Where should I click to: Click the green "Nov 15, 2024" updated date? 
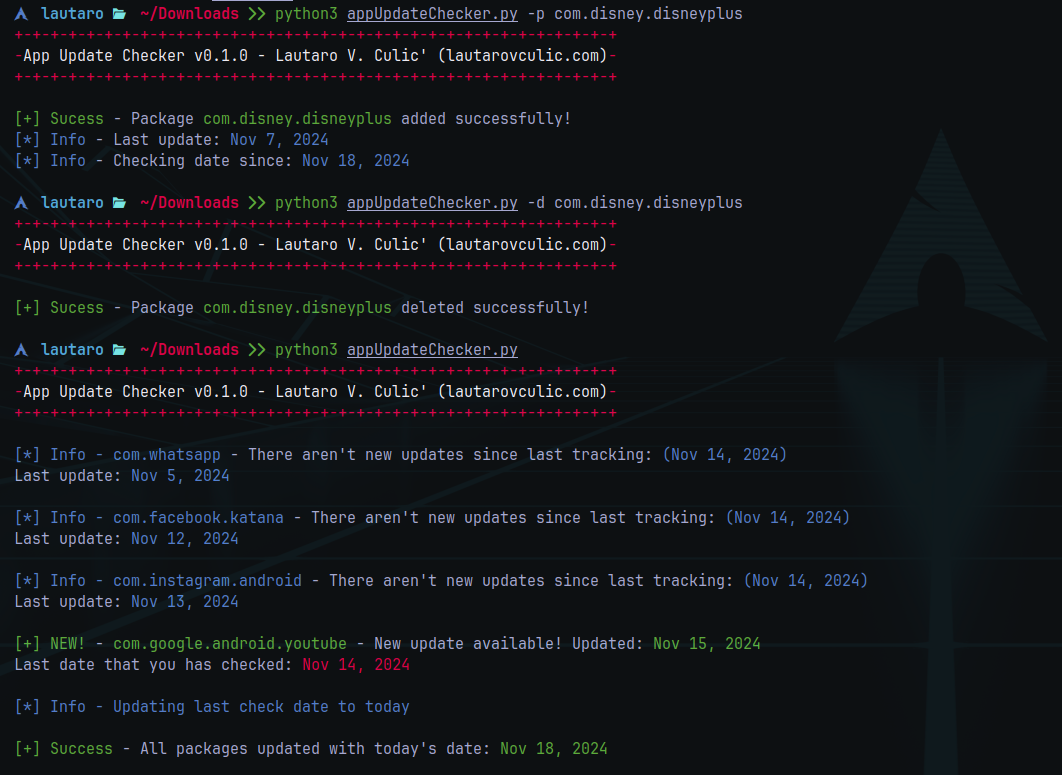[706, 644]
